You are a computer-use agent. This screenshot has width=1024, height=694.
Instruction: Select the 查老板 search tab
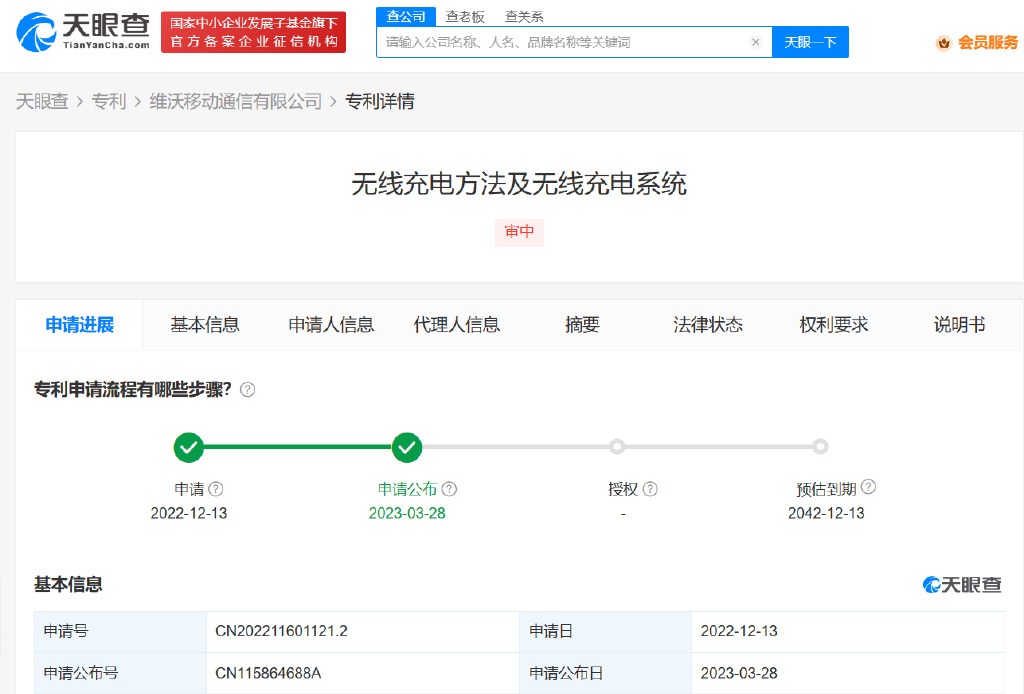(466, 16)
